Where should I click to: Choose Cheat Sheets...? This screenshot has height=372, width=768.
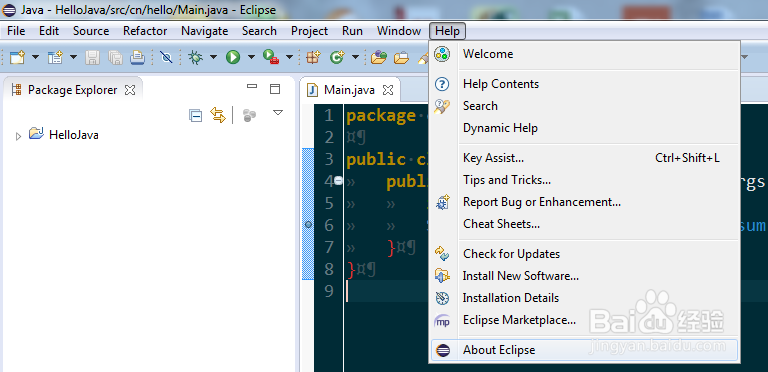coord(584,224)
